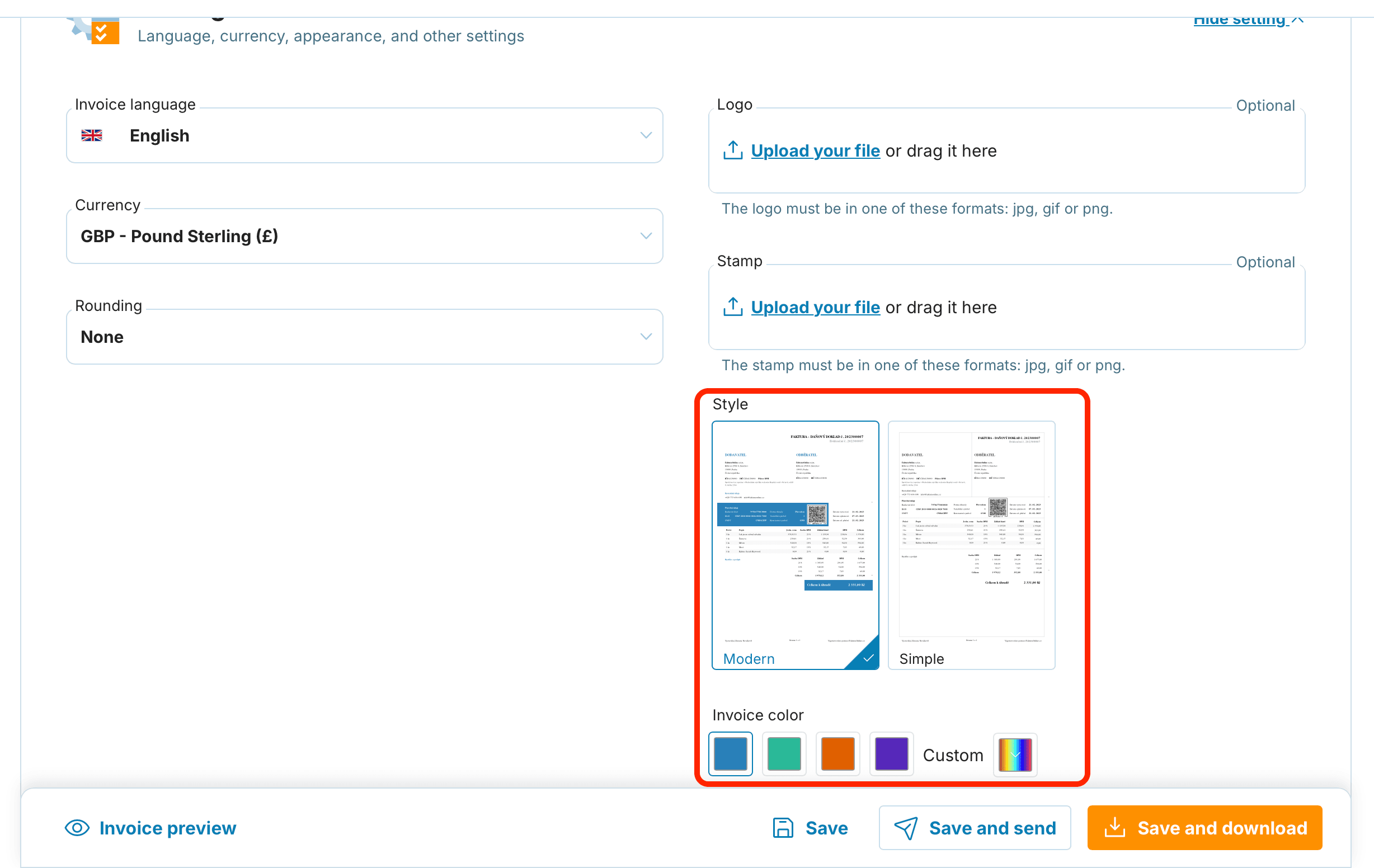
Task: Click the chevron arrow in Currency field
Action: 646,236
